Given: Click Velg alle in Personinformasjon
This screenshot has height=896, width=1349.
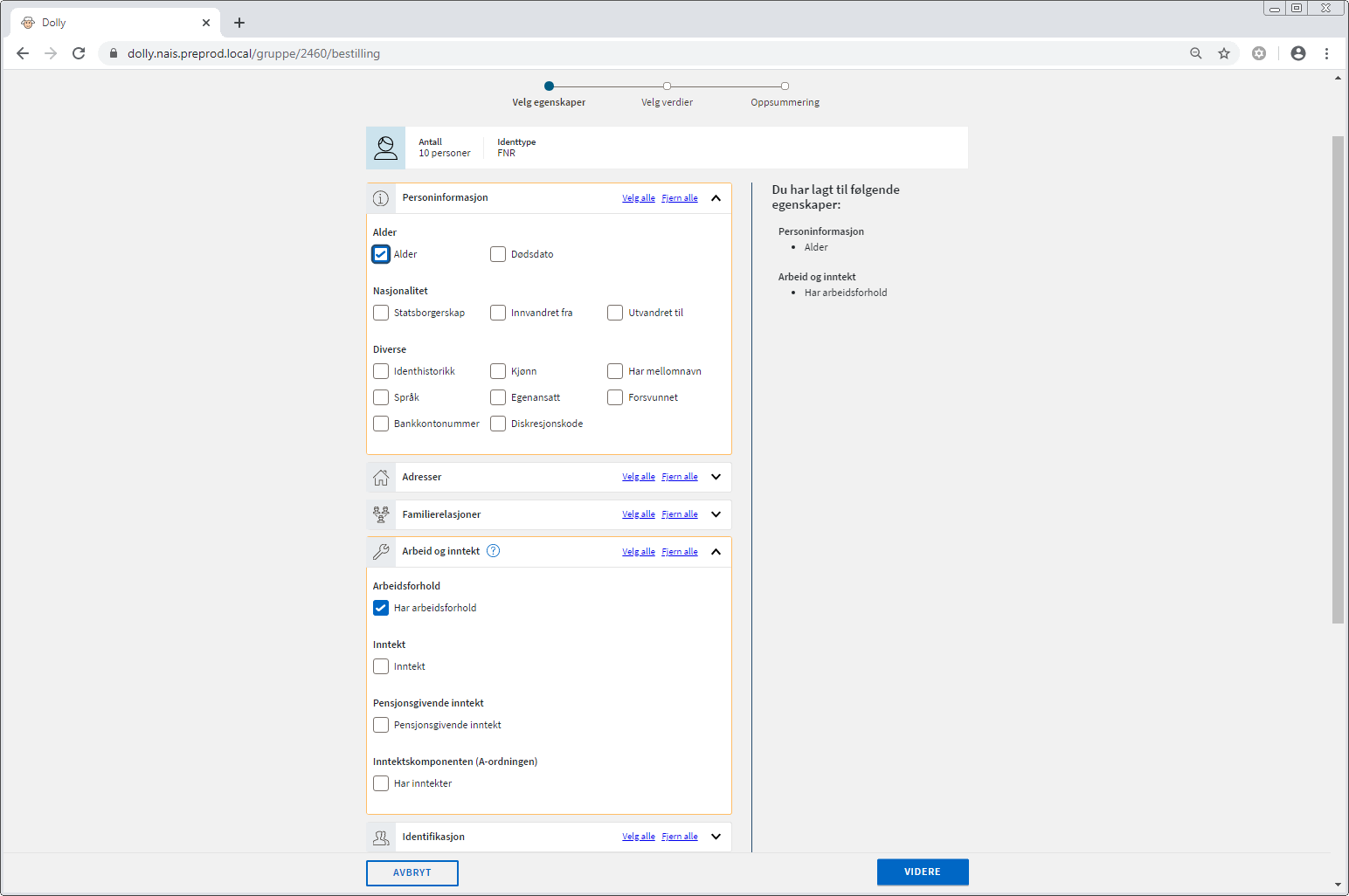Looking at the screenshot, I should 639,198.
